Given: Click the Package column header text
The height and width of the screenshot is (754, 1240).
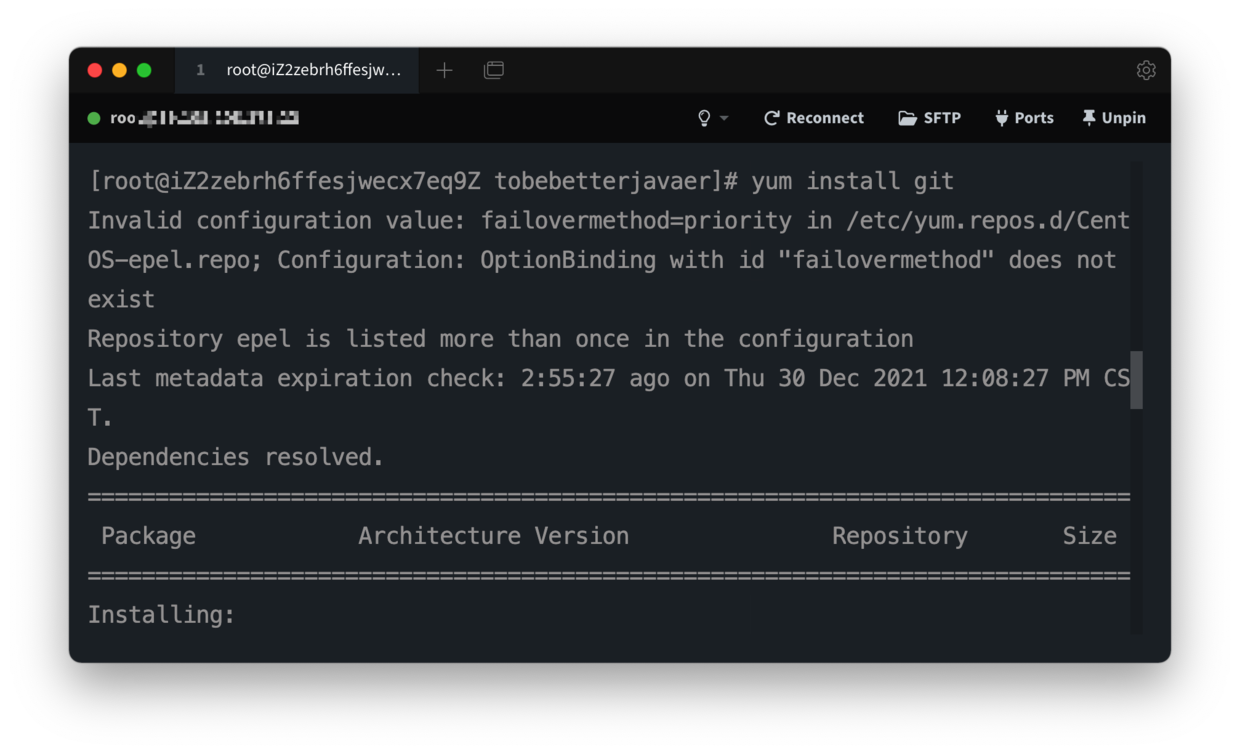Looking at the screenshot, I should coord(148,536).
